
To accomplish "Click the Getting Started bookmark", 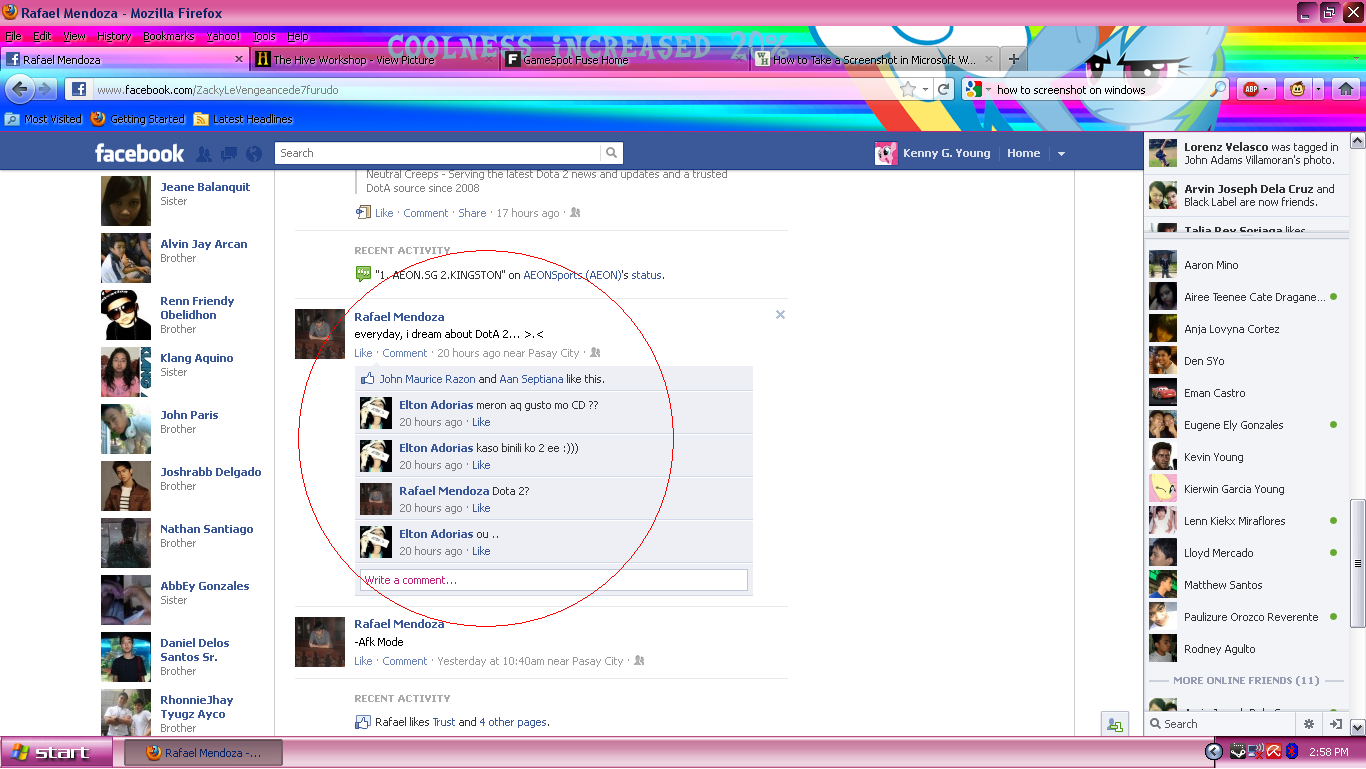I will click(138, 119).
